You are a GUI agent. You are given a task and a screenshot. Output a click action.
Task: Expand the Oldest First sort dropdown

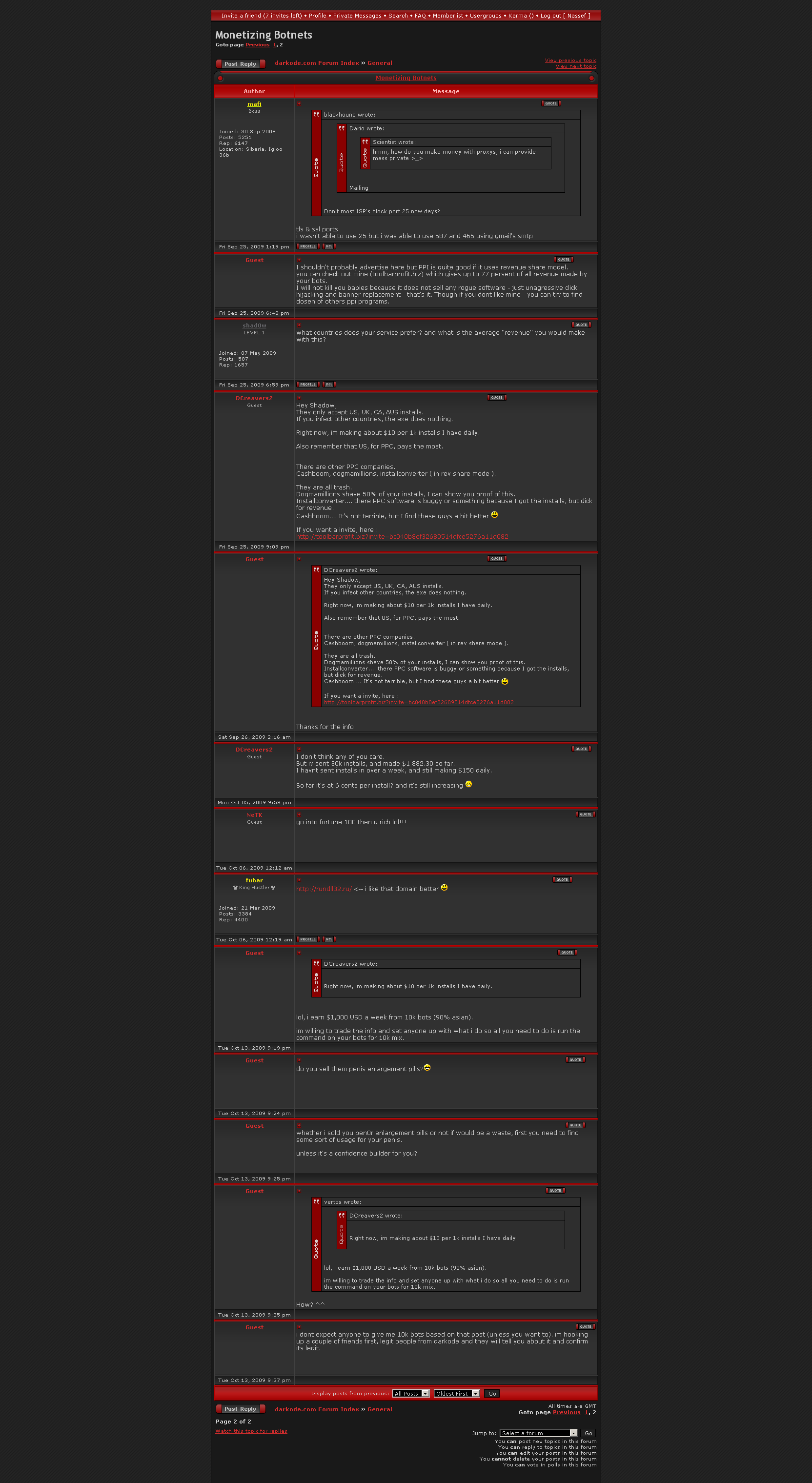tap(457, 1394)
